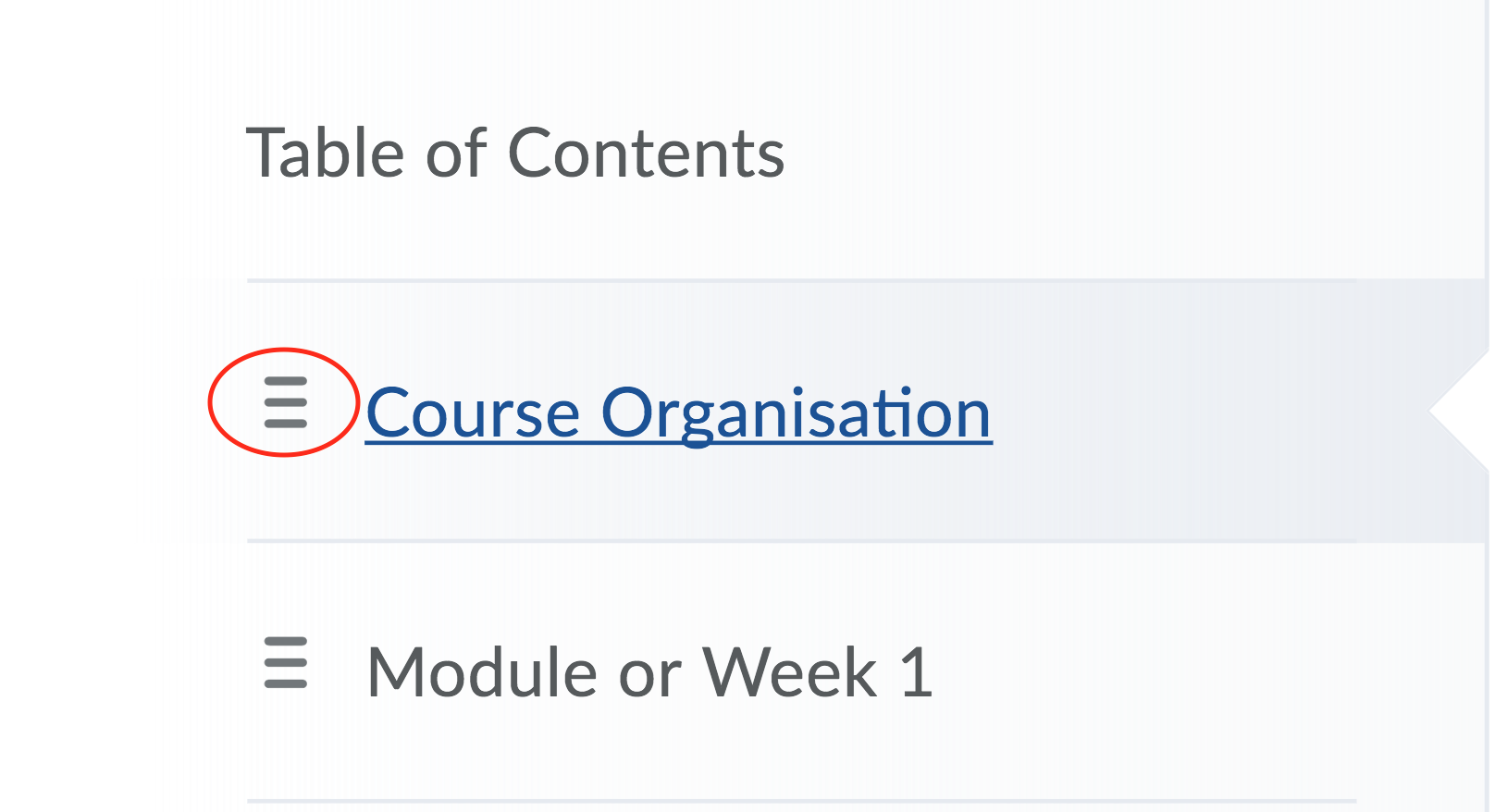The height and width of the screenshot is (812, 1495).
Task: Click the word Organisation in the blue link
Action: pos(796,413)
